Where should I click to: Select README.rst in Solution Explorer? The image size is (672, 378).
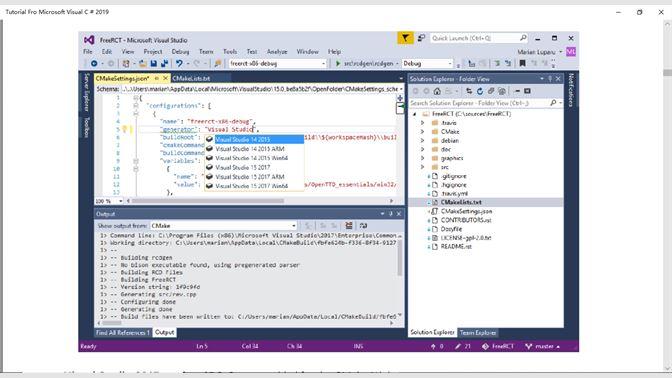click(x=456, y=247)
